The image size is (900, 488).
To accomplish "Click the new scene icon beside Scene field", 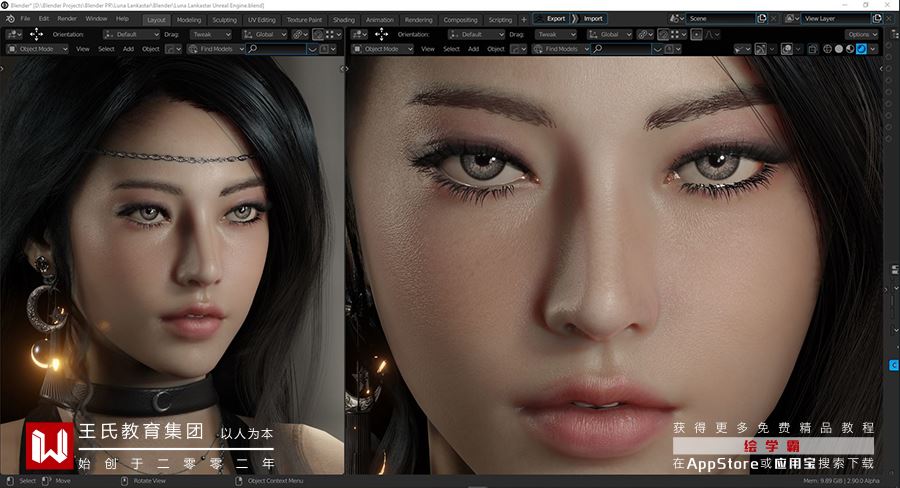I will pyautogui.click(x=762, y=19).
